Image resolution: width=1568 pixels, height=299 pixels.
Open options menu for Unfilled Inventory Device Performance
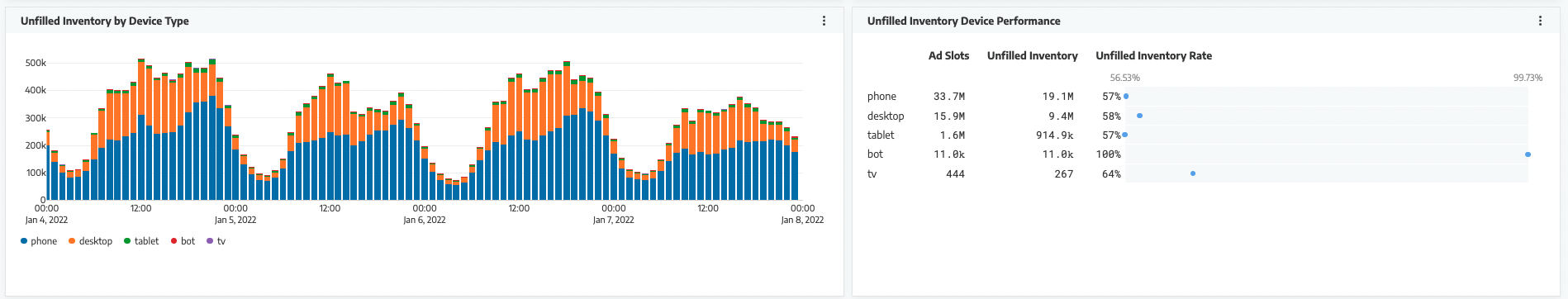1540,21
